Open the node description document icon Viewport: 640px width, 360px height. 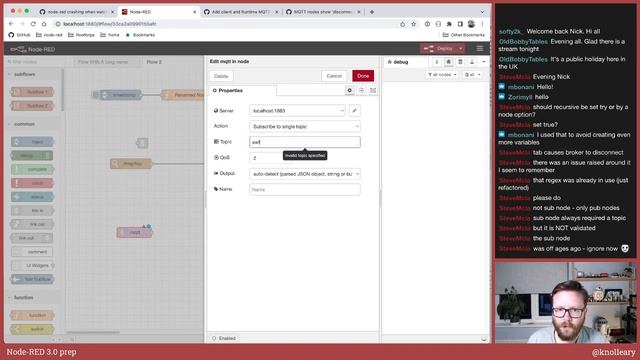[361, 90]
